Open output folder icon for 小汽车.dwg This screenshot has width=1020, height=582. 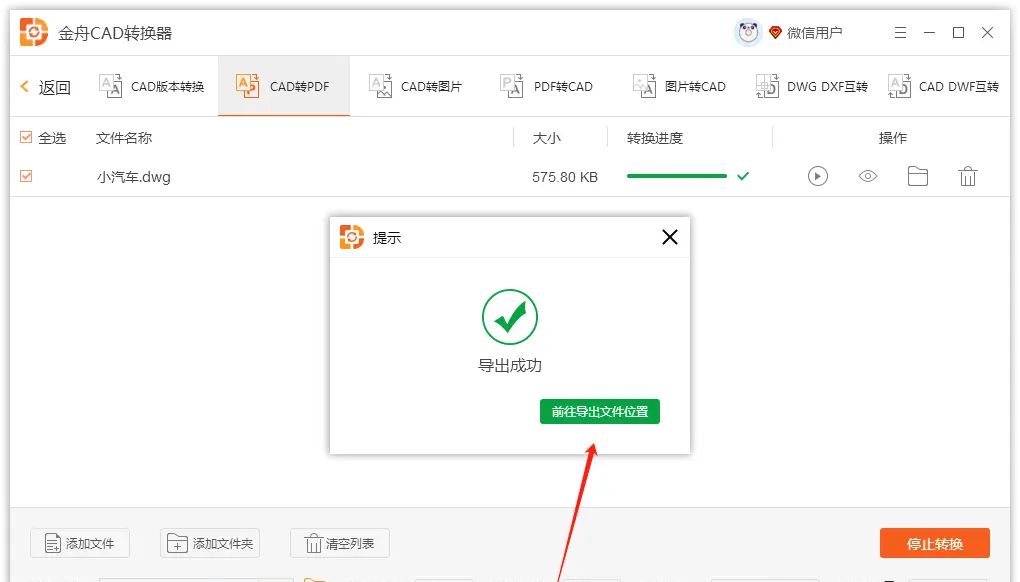(918, 176)
